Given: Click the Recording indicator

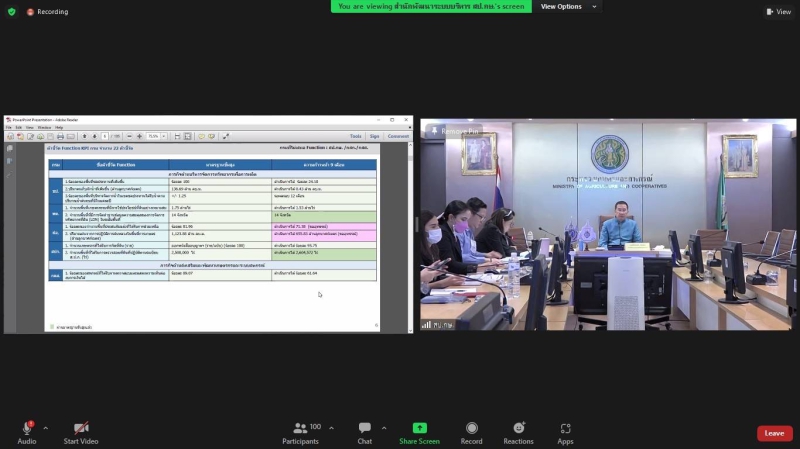Looking at the screenshot, I should (x=47, y=12).
